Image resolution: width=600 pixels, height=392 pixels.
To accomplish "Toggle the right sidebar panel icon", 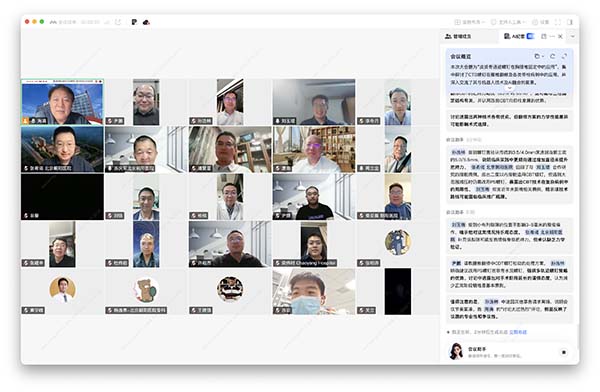I will pos(570,22).
